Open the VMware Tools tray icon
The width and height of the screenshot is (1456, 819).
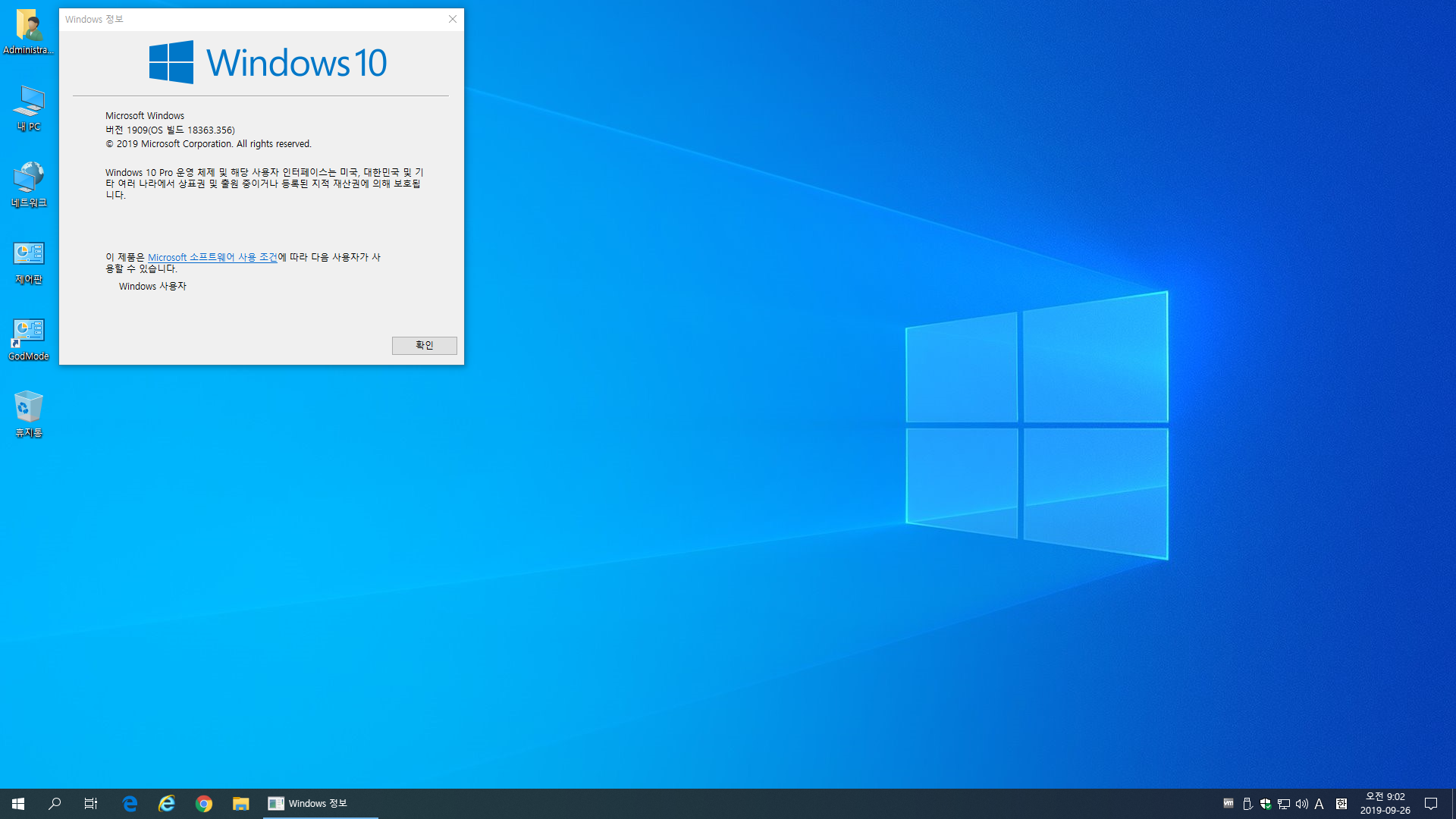(x=1228, y=804)
